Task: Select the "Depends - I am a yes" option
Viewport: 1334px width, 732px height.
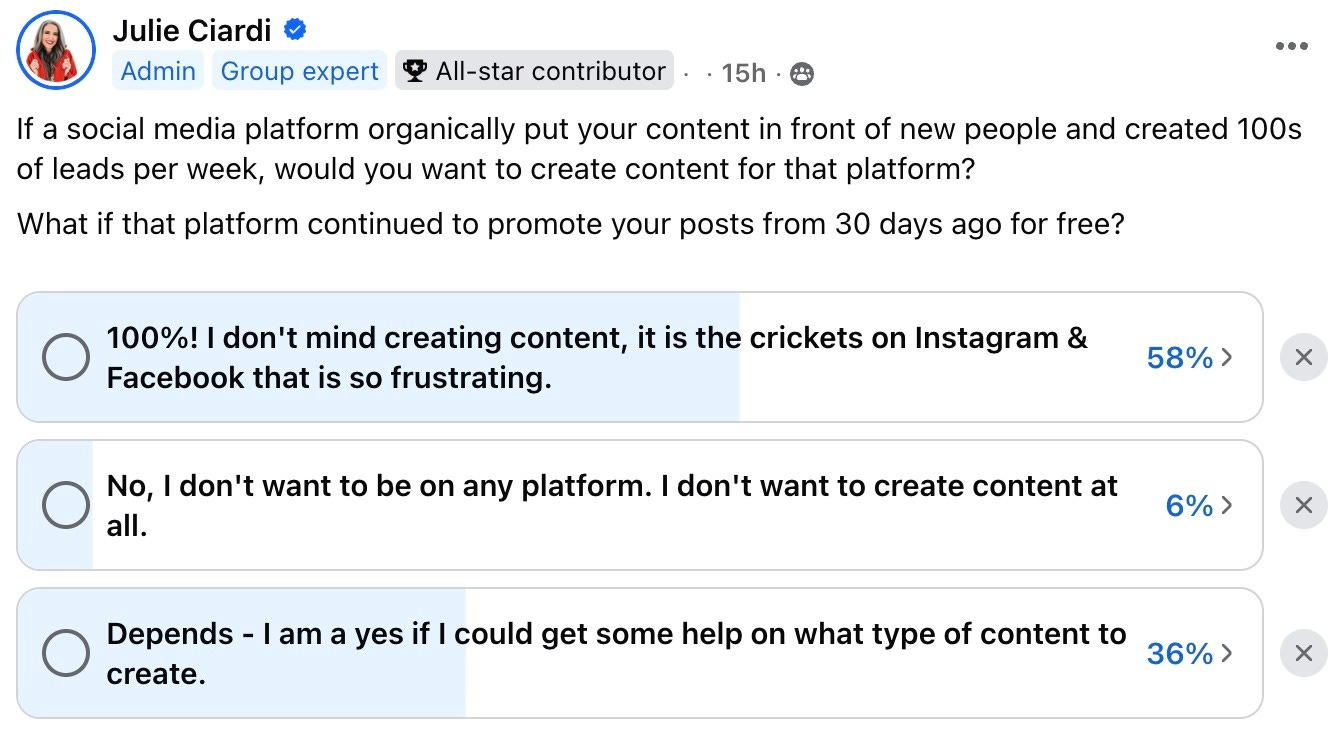Action: tap(66, 654)
